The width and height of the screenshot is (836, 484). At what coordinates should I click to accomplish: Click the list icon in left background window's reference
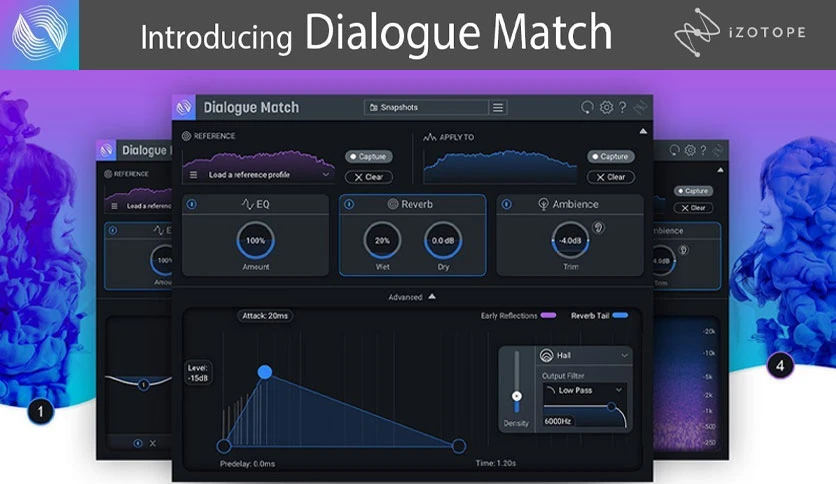coord(114,206)
